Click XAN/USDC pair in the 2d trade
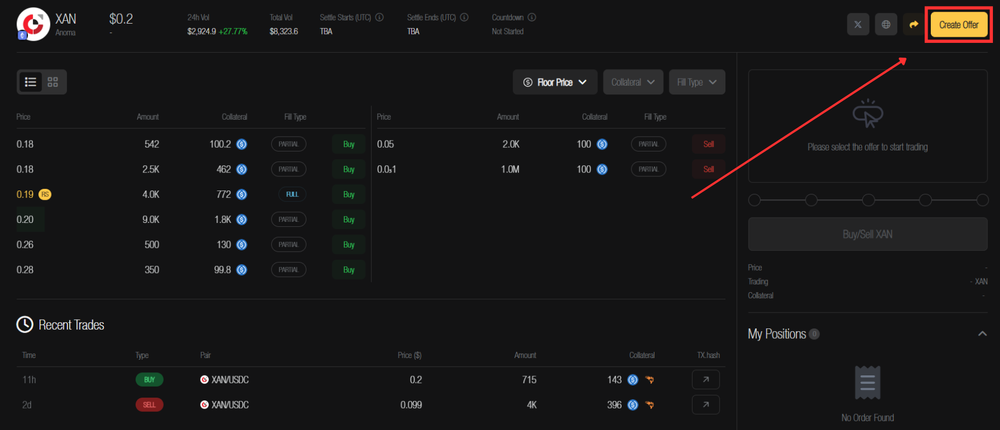Screen dimensions: 1000x430 pyautogui.click(x=224, y=404)
